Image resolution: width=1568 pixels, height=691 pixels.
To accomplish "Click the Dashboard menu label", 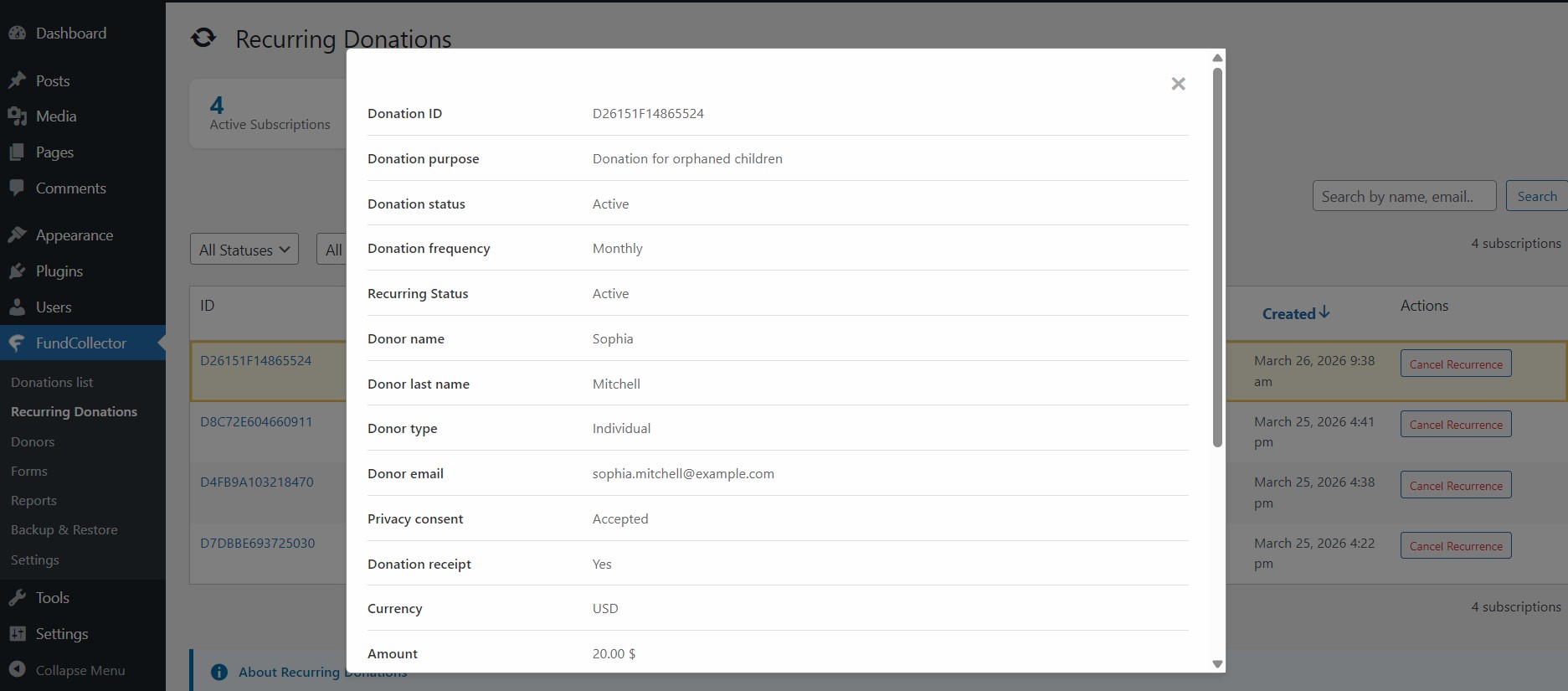I will pos(71,34).
